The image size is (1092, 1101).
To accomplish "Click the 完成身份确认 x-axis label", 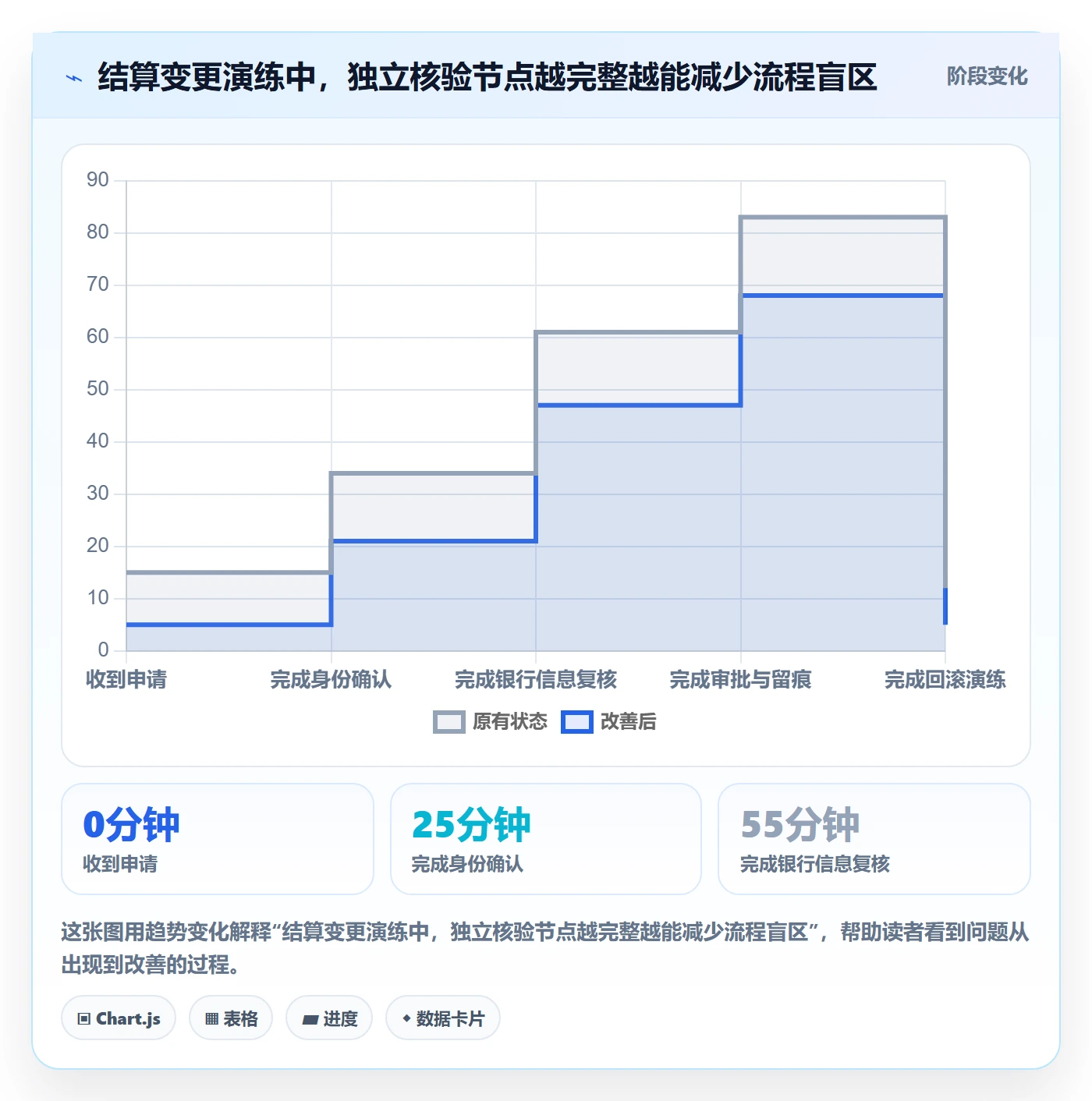I will click(x=331, y=680).
